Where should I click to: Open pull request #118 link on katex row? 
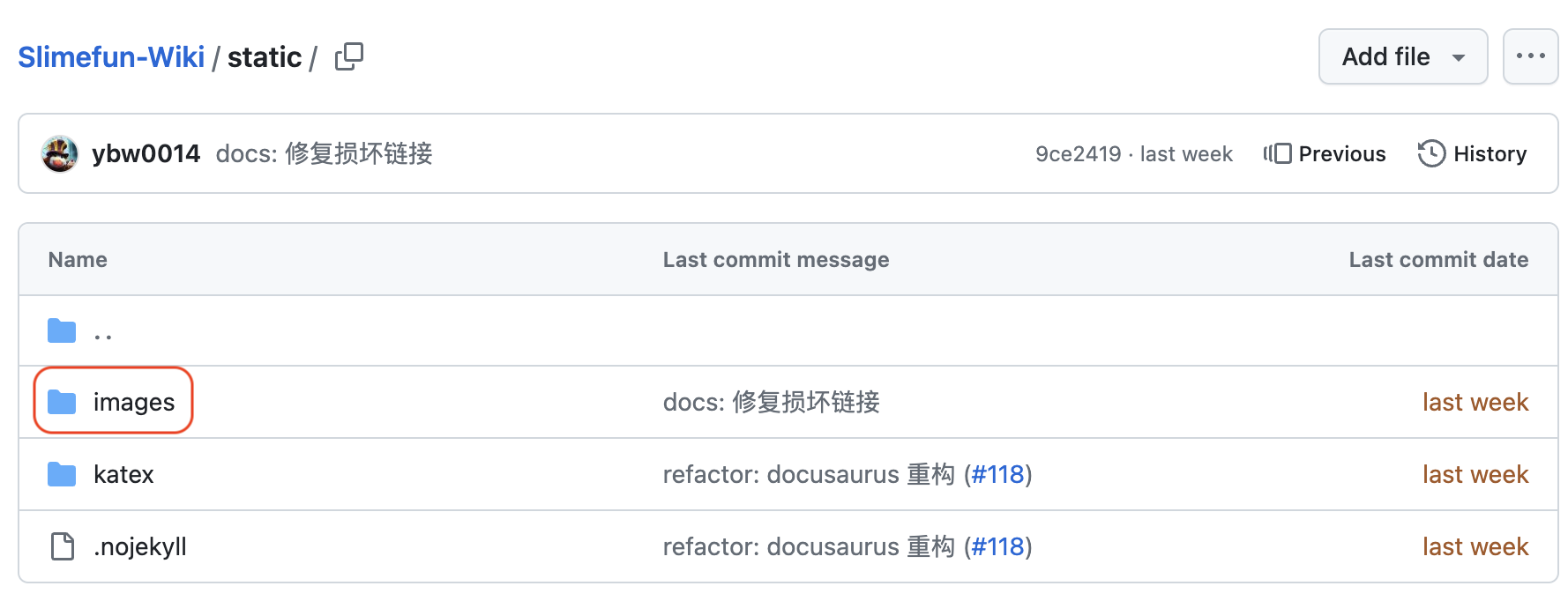[x=997, y=475]
